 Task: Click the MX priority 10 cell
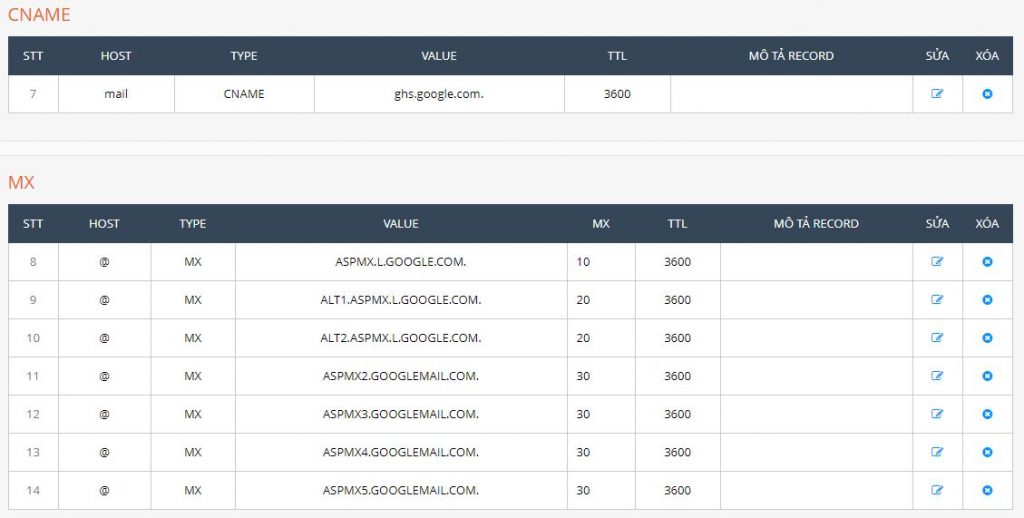pyautogui.click(x=601, y=262)
